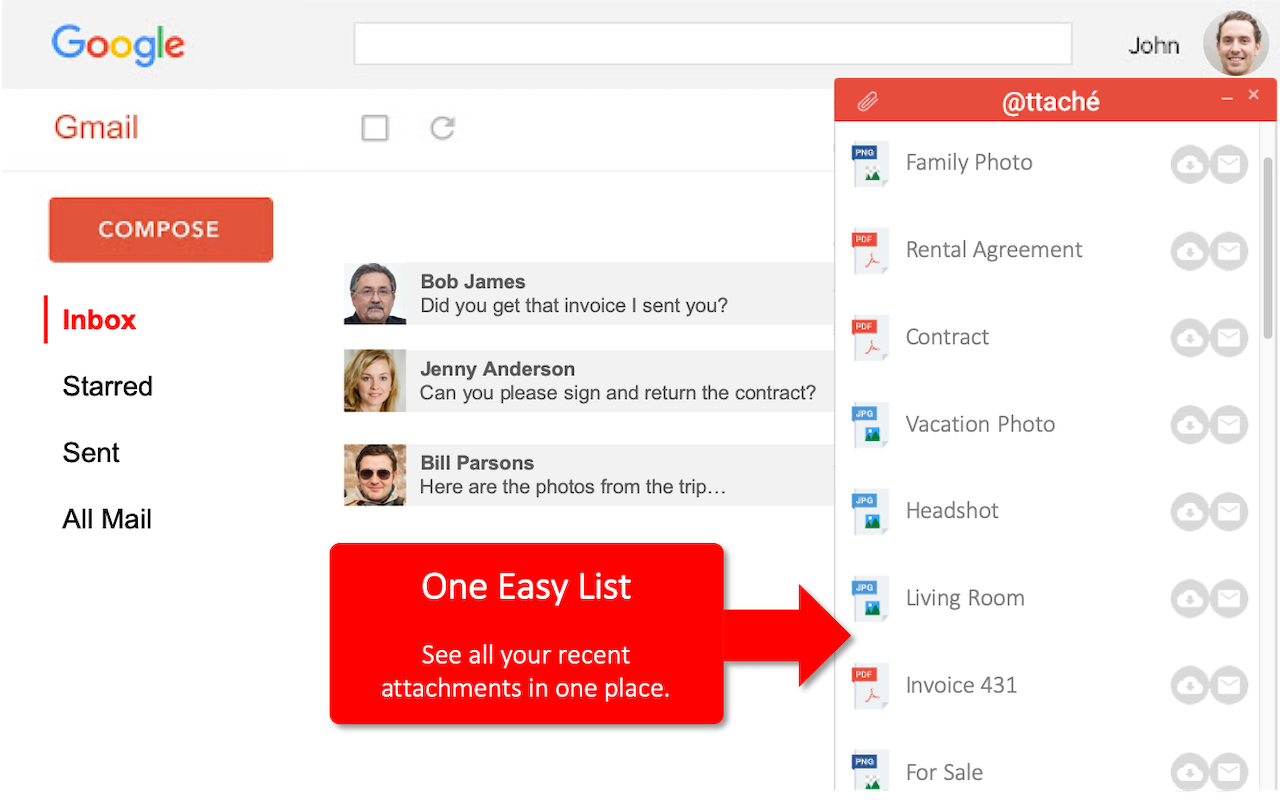Open the email containing the Rental Agreement
1280x800 pixels.
[1229, 251]
